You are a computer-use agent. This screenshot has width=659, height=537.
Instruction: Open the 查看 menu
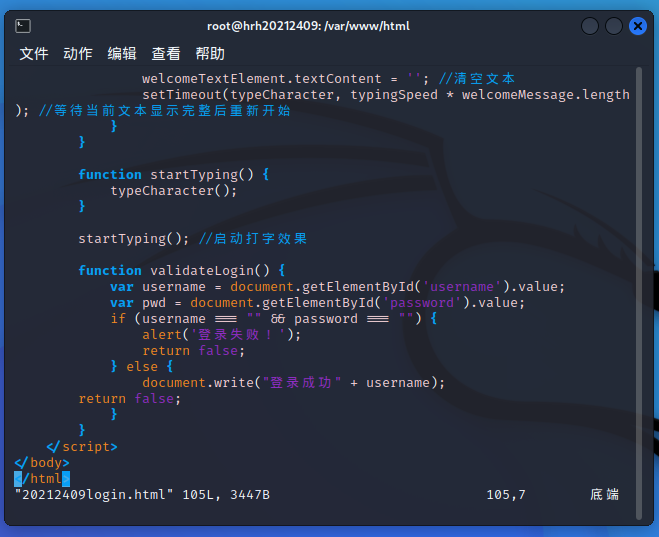[x=166, y=54]
